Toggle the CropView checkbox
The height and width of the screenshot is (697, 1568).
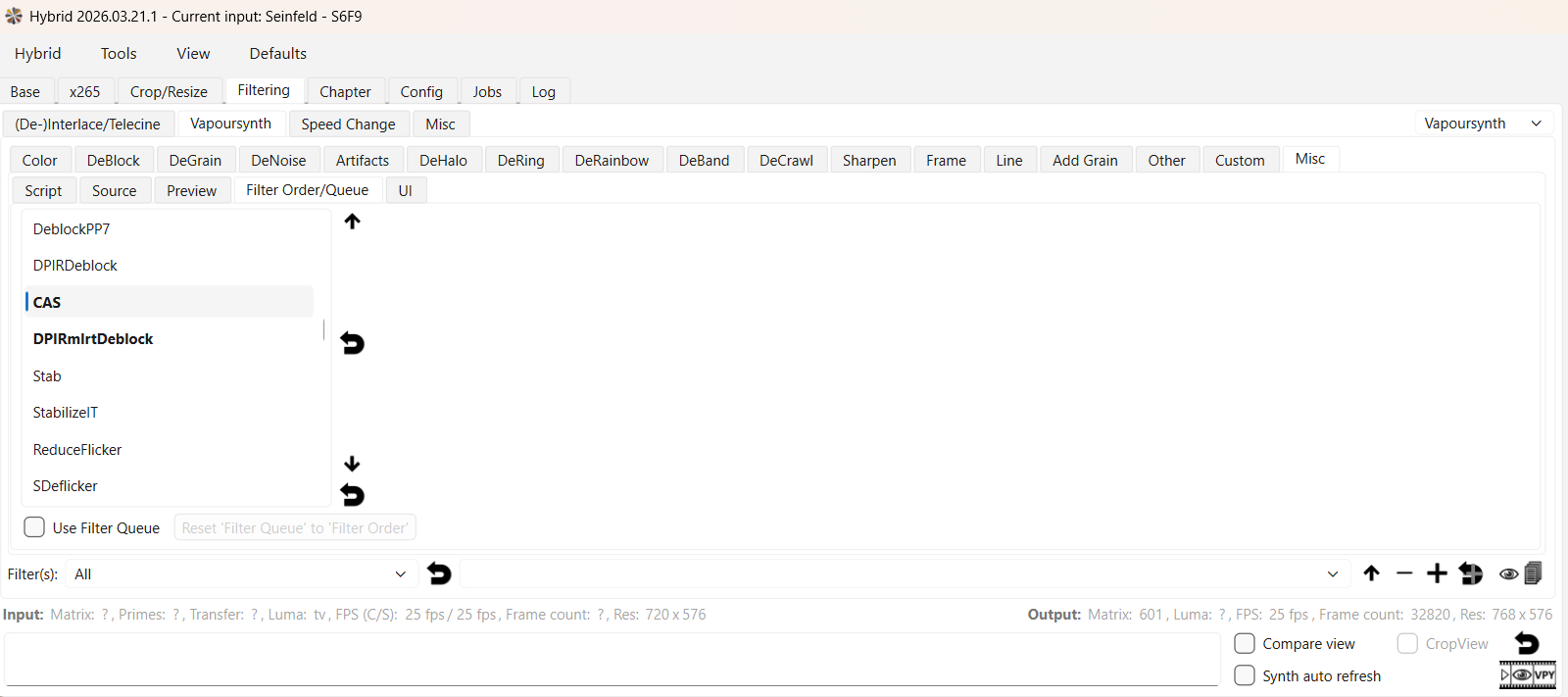(1407, 643)
